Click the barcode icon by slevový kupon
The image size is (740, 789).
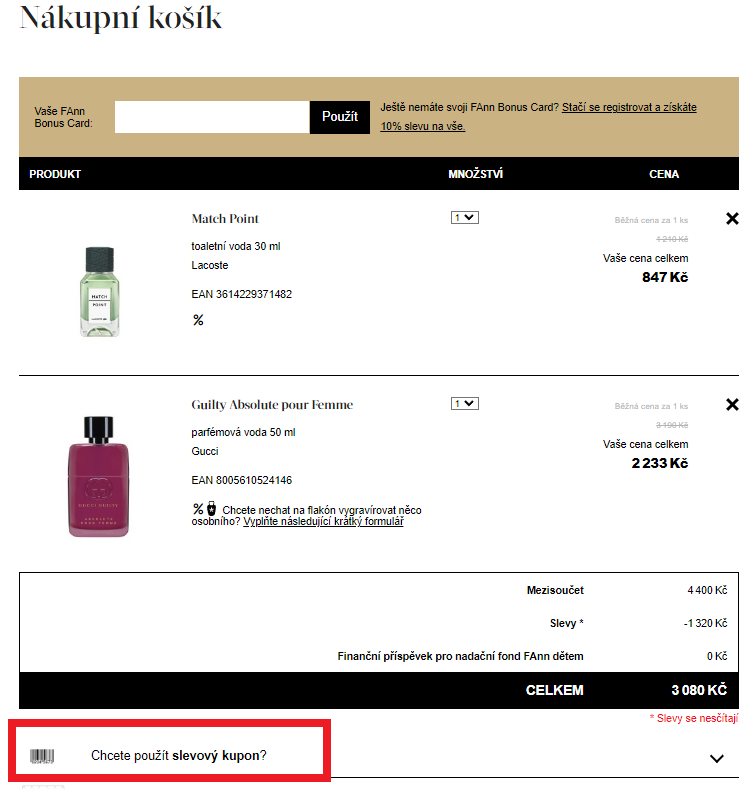42,756
